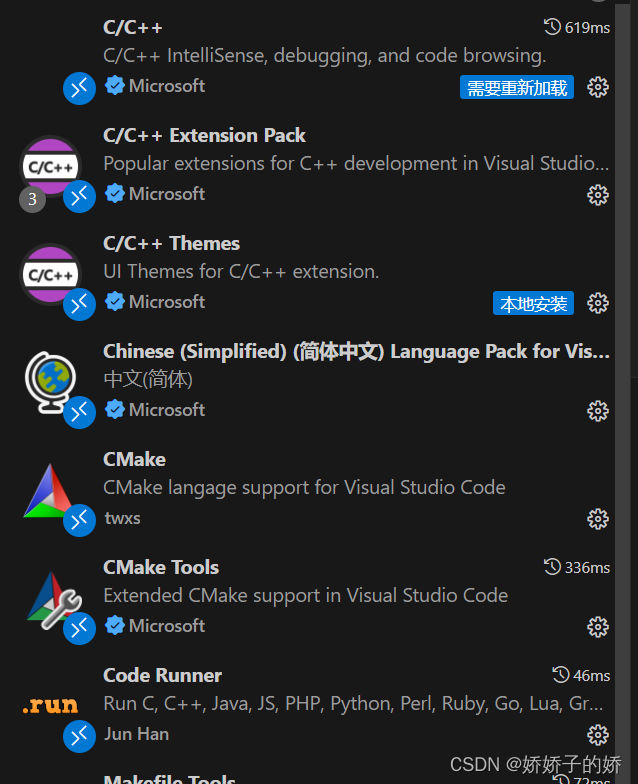638x784 pixels.
Task: Open manage gear for Code Runner
Action: tap(598, 735)
